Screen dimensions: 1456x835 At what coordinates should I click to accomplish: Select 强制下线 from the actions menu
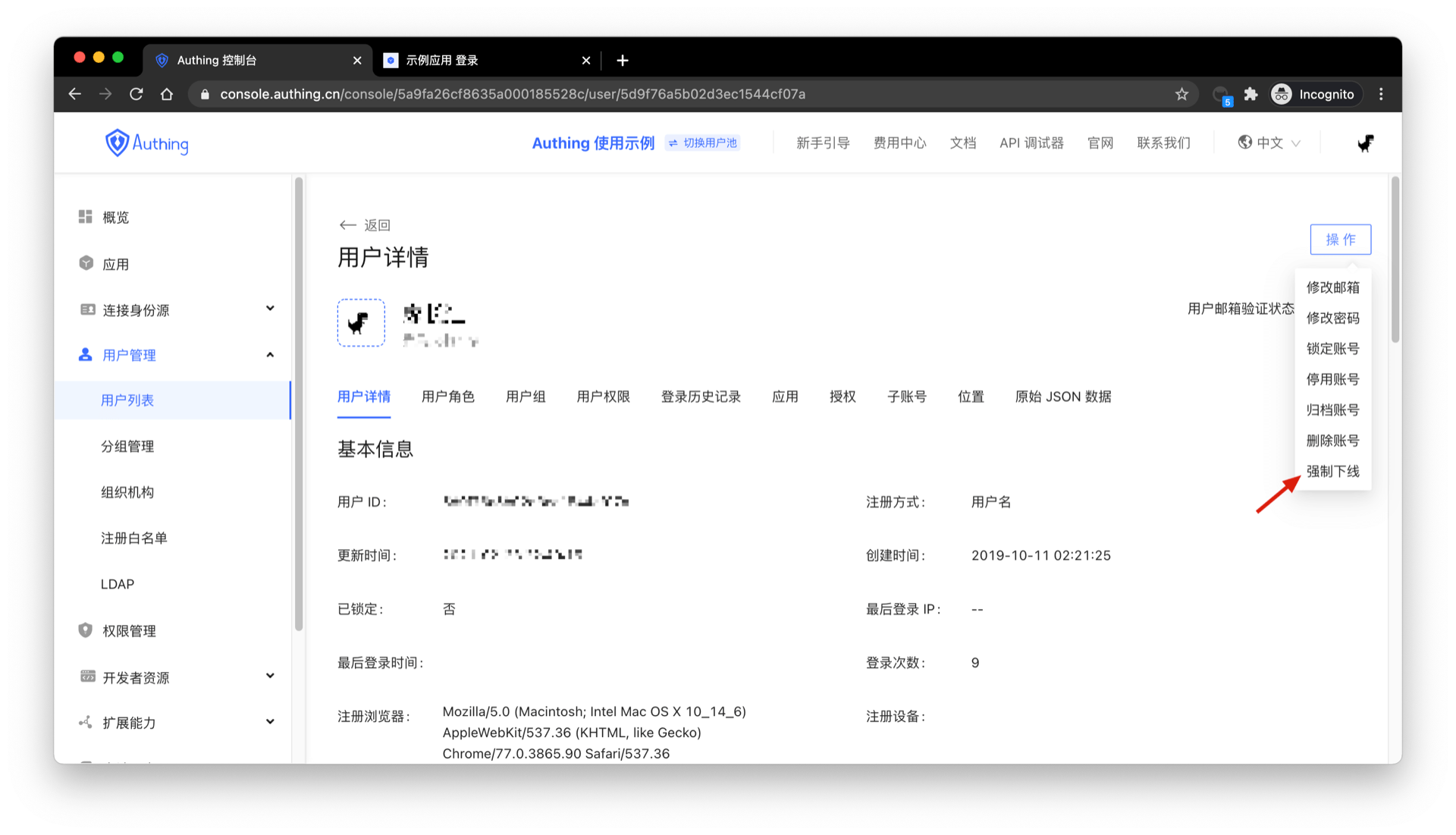(1332, 471)
